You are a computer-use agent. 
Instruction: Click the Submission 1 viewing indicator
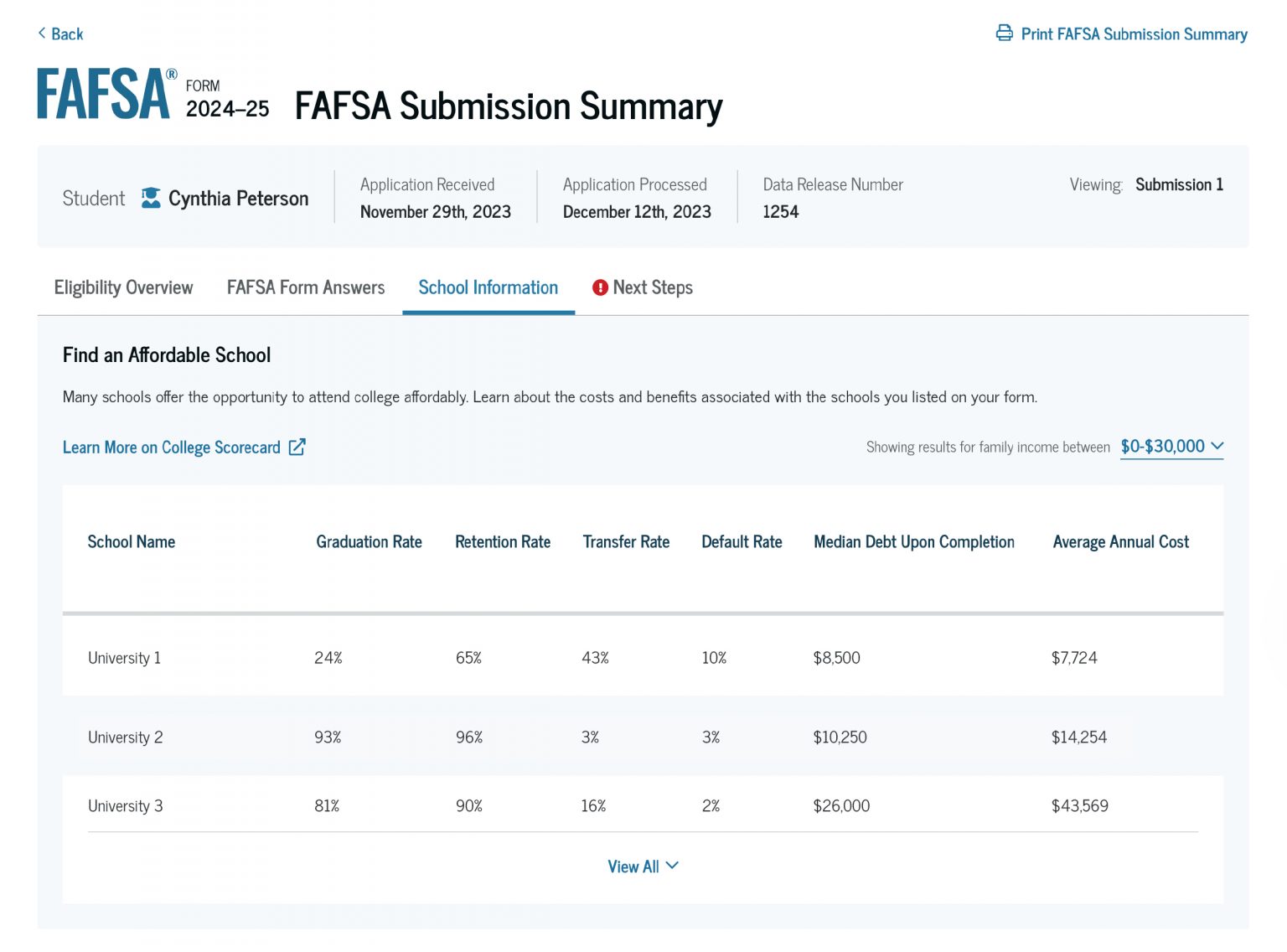pos(1179,184)
